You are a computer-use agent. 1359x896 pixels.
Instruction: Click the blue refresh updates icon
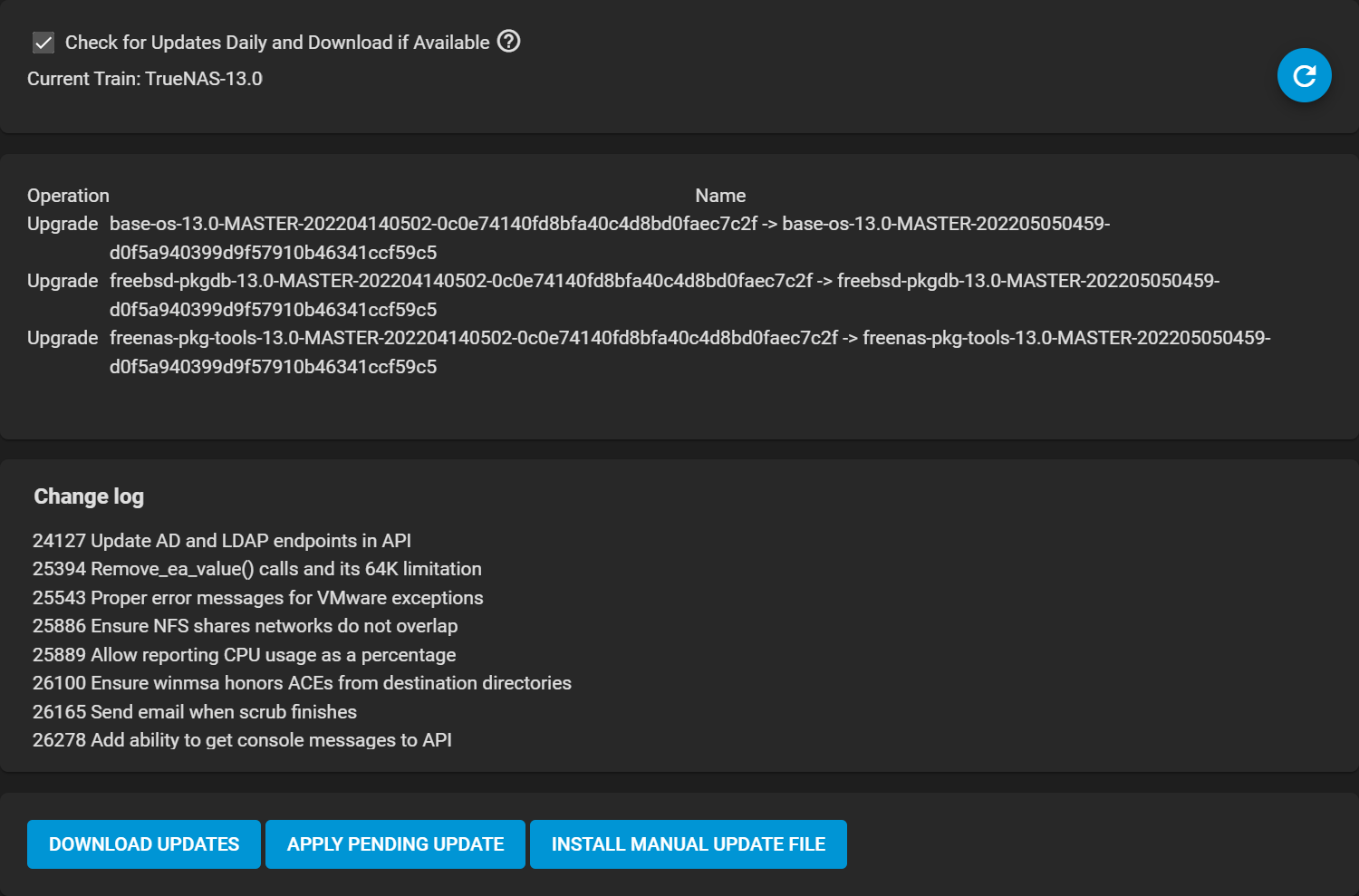[1304, 75]
